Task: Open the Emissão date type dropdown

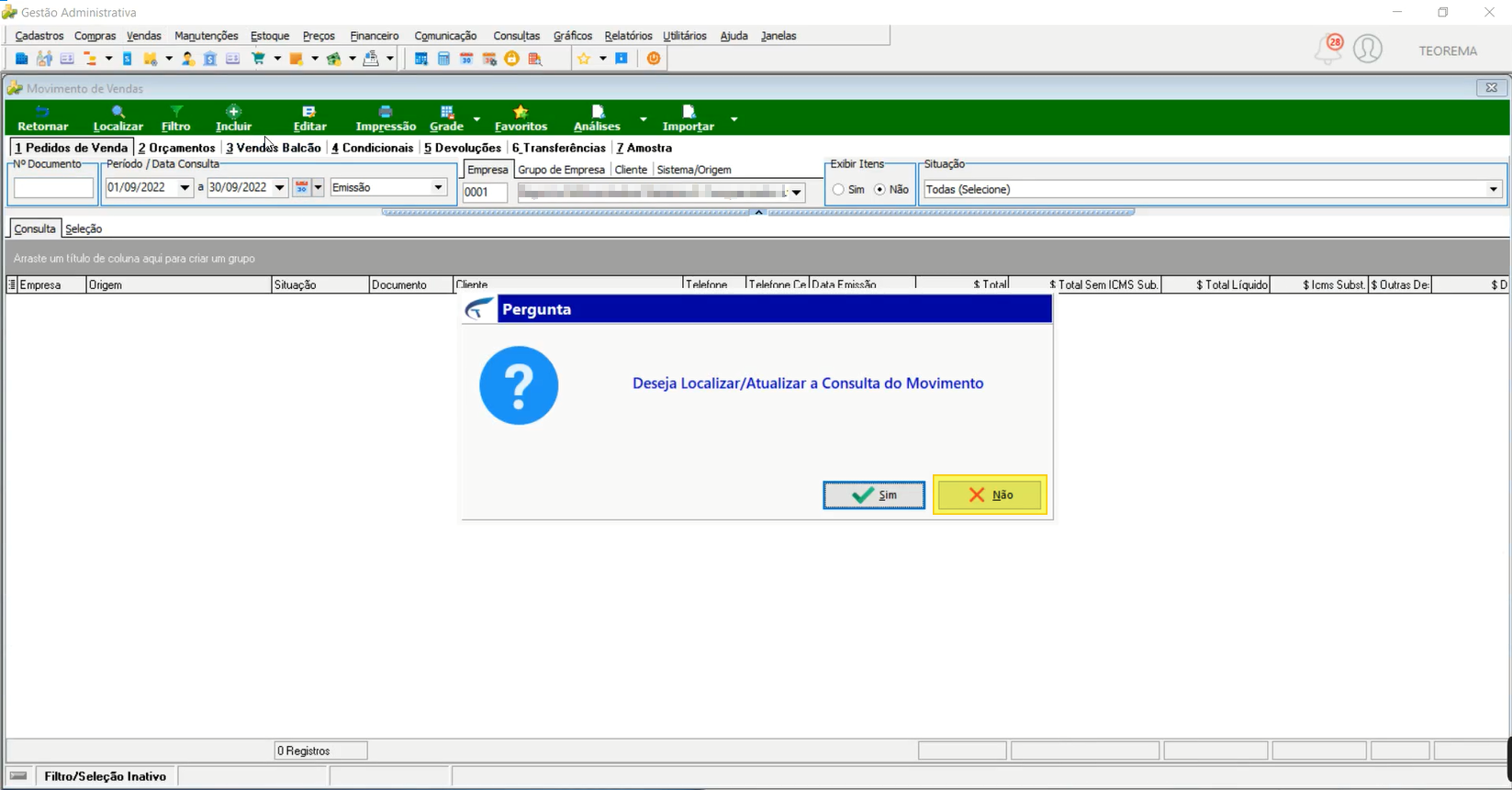Action: (x=438, y=187)
